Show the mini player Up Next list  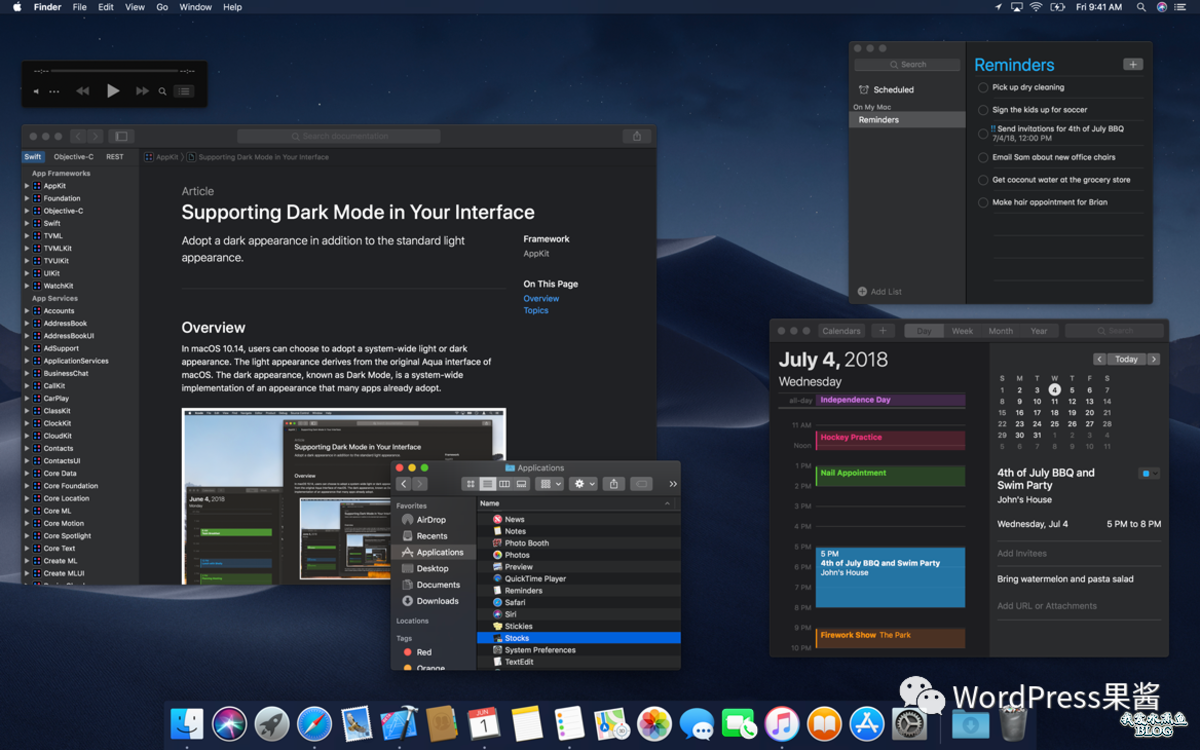pos(184,91)
